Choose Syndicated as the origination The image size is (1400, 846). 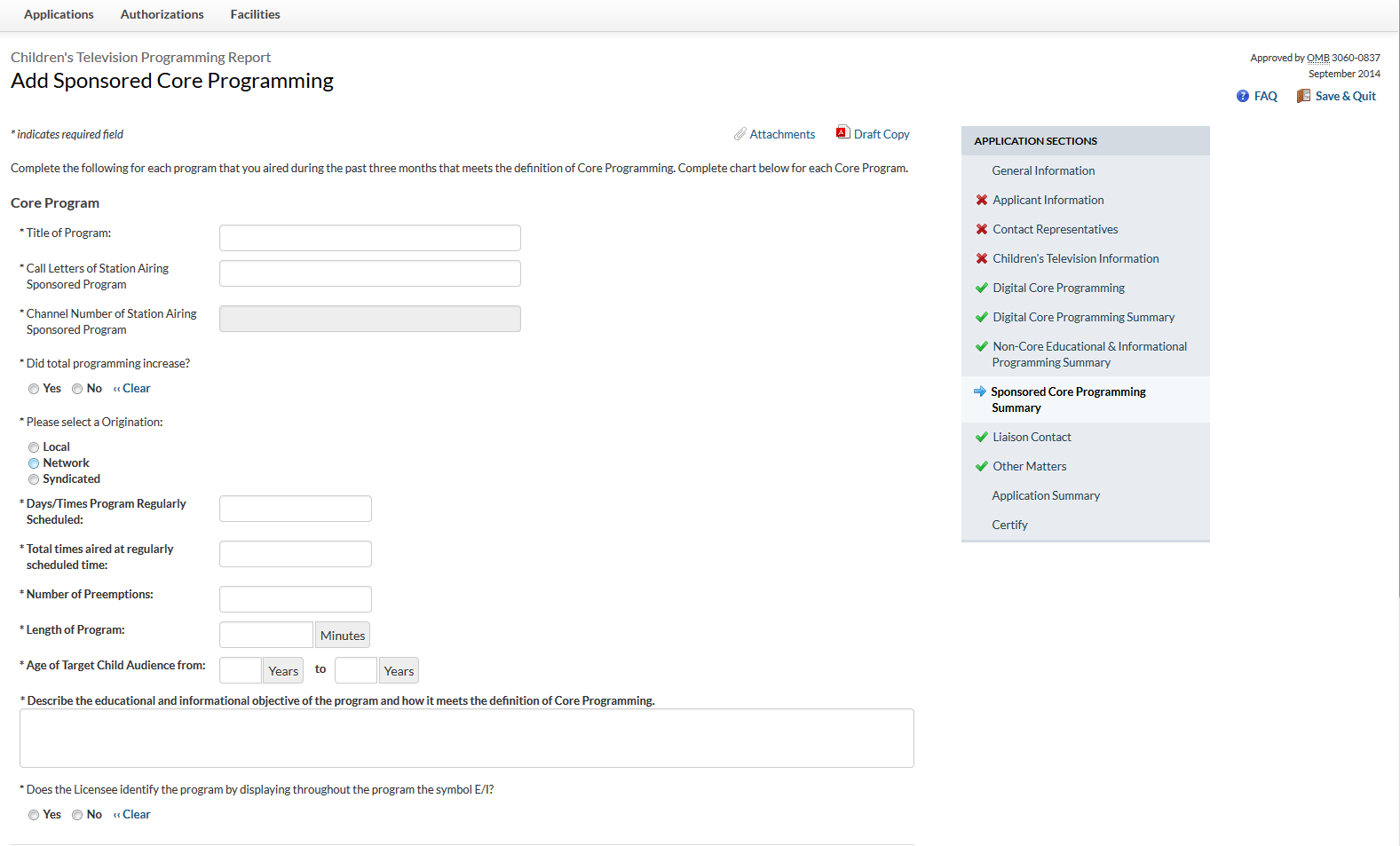(34, 479)
